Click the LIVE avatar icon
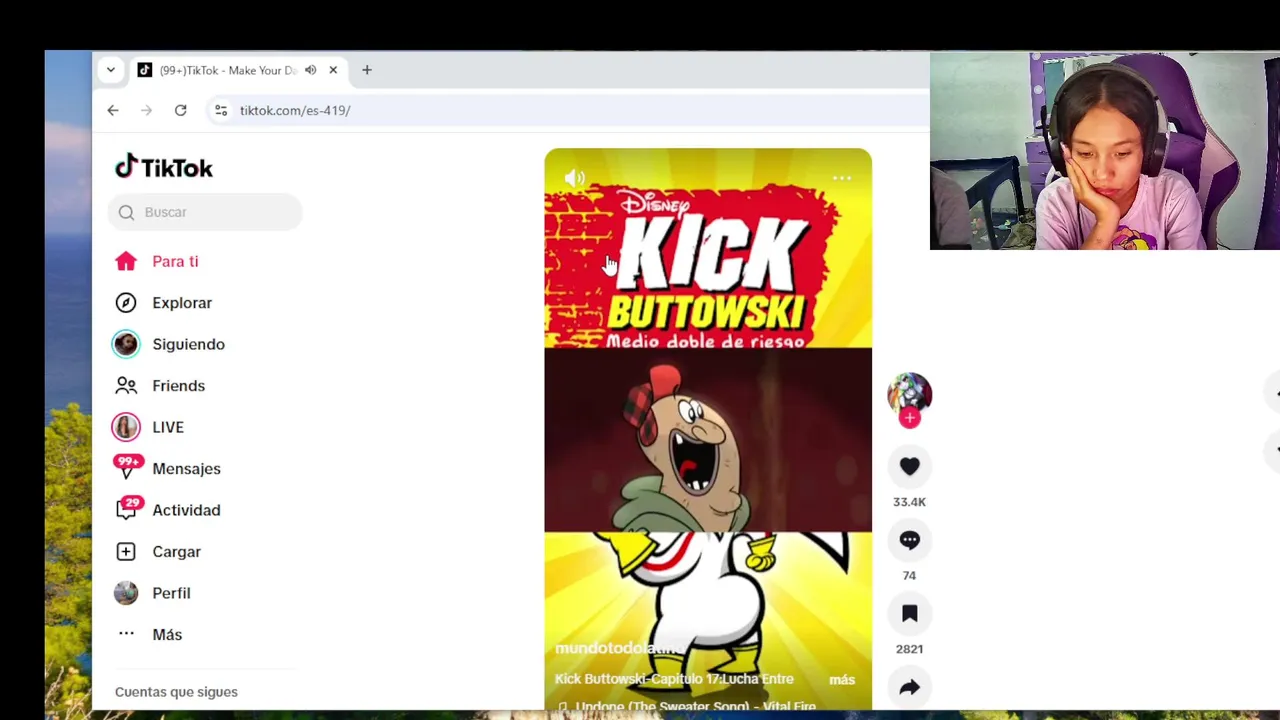The image size is (1280, 720). coord(126,427)
